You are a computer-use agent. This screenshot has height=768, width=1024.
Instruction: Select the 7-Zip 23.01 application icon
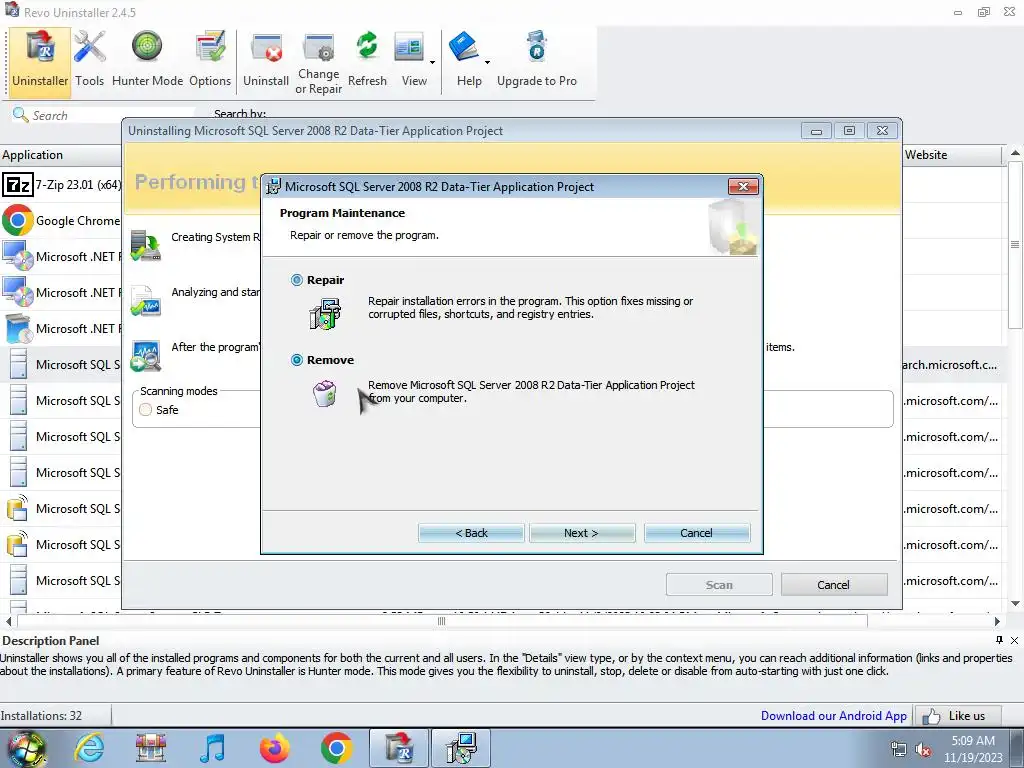tap(17, 185)
